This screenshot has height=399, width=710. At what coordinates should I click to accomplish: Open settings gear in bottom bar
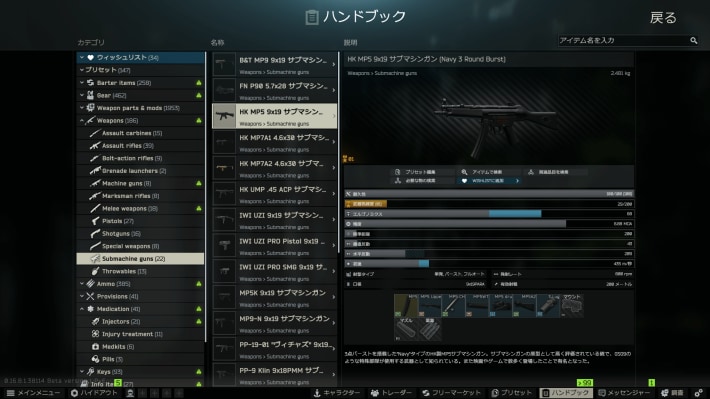tap(699, 393)
